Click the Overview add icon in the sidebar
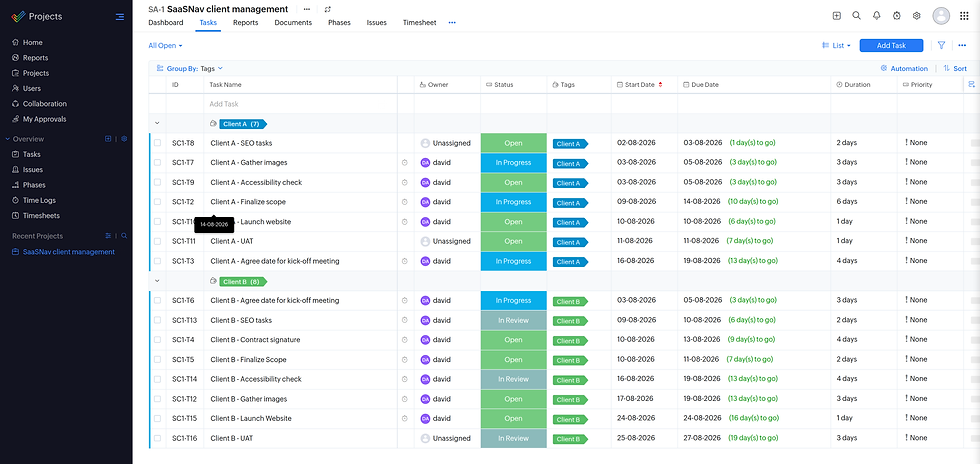 point(108,139)
